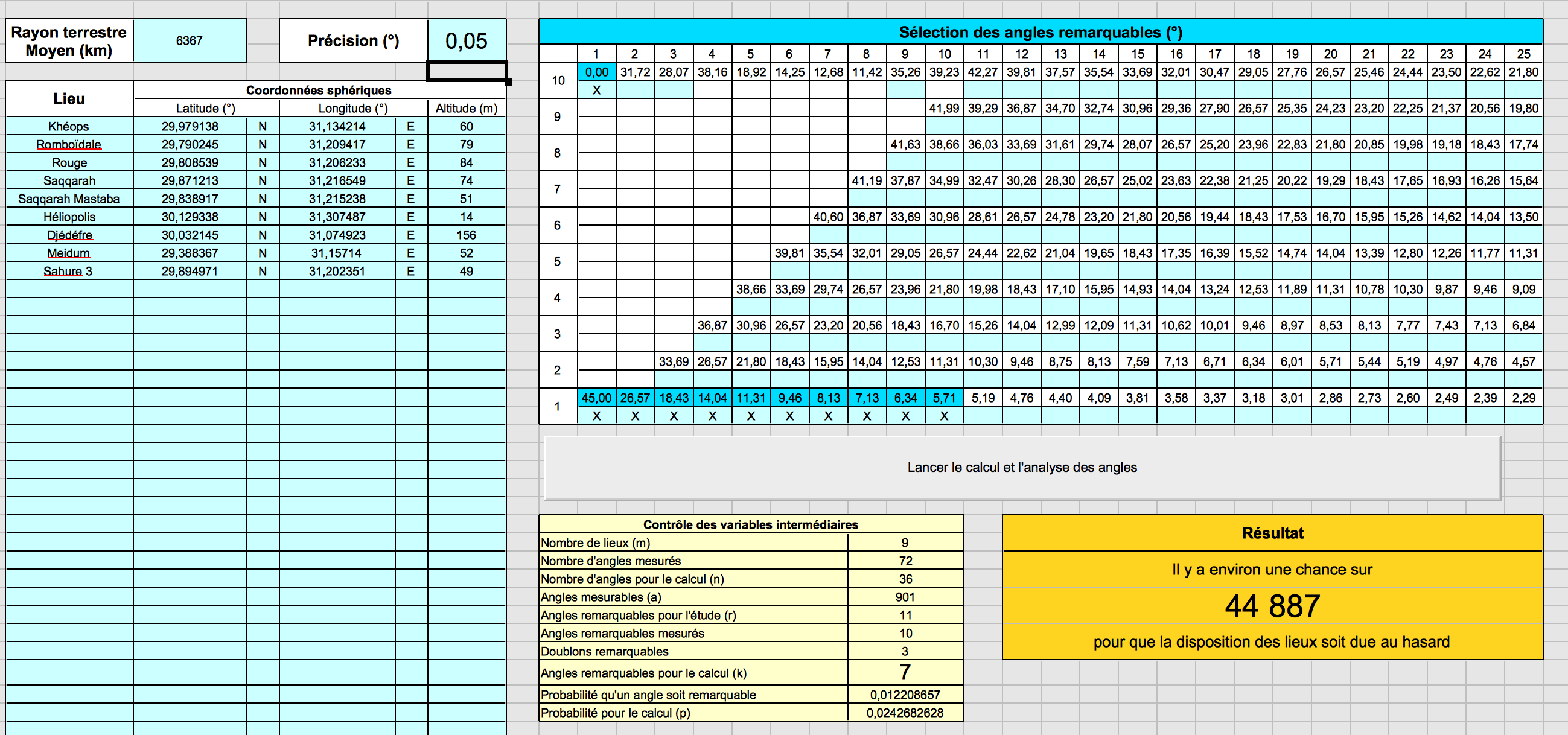Click Héliopolis altitude value 14
This screenshot has height=735, width=1568.
(467, 217)
